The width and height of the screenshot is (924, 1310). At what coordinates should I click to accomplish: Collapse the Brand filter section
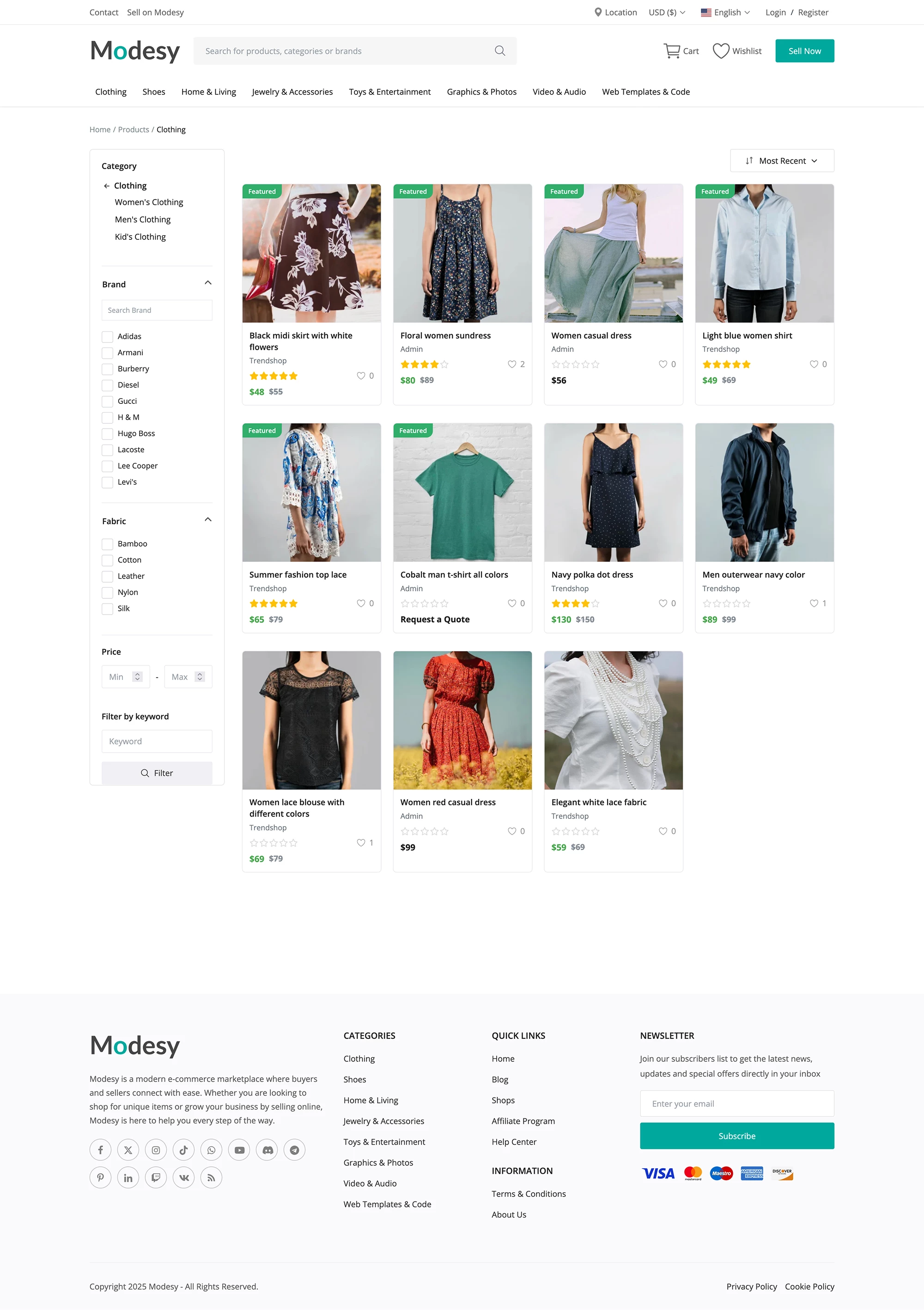pyautogui.click(x=208, y=283)
